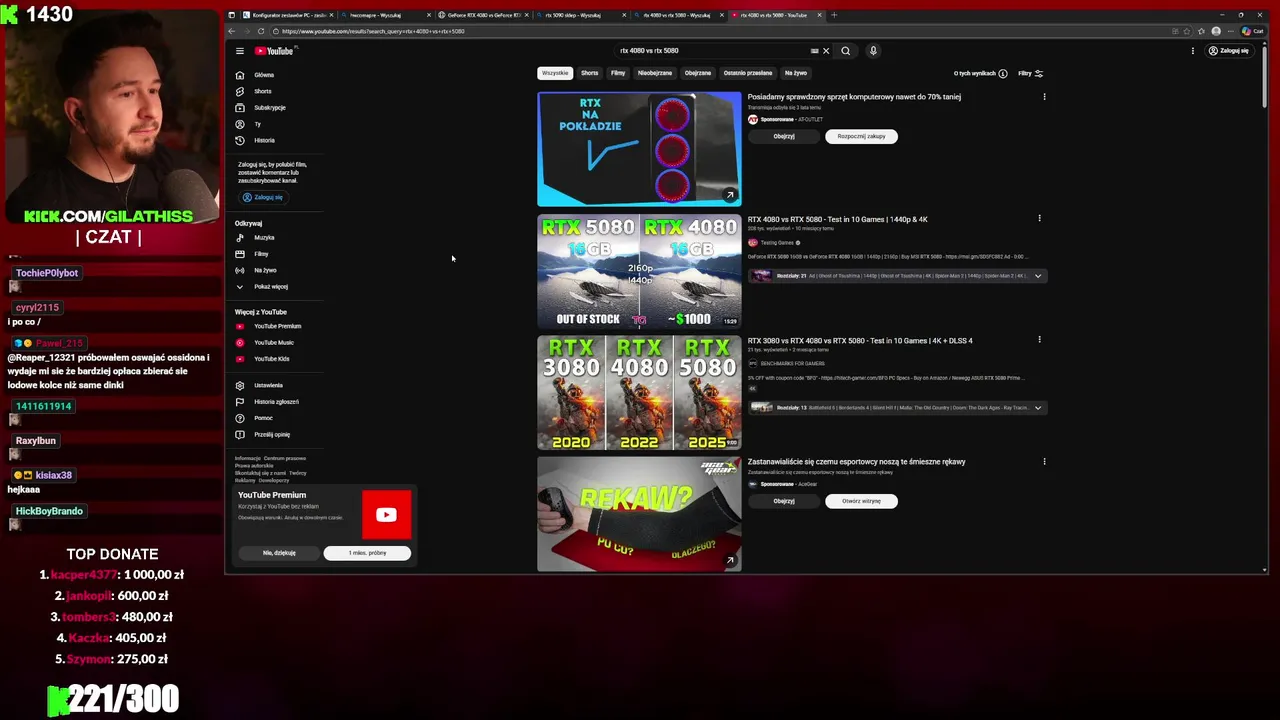
Task: Select the Filmy filter chip
Action: pos(618,73)
